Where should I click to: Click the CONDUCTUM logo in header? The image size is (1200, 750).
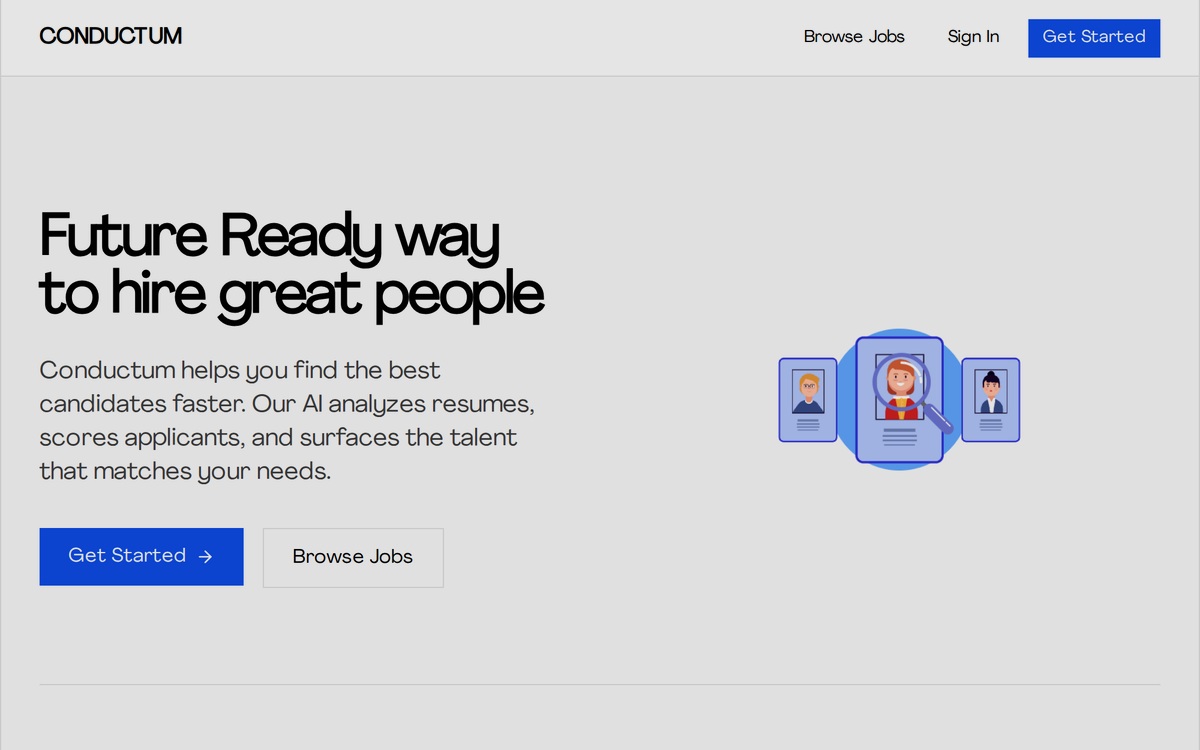[x=111, y=36]
